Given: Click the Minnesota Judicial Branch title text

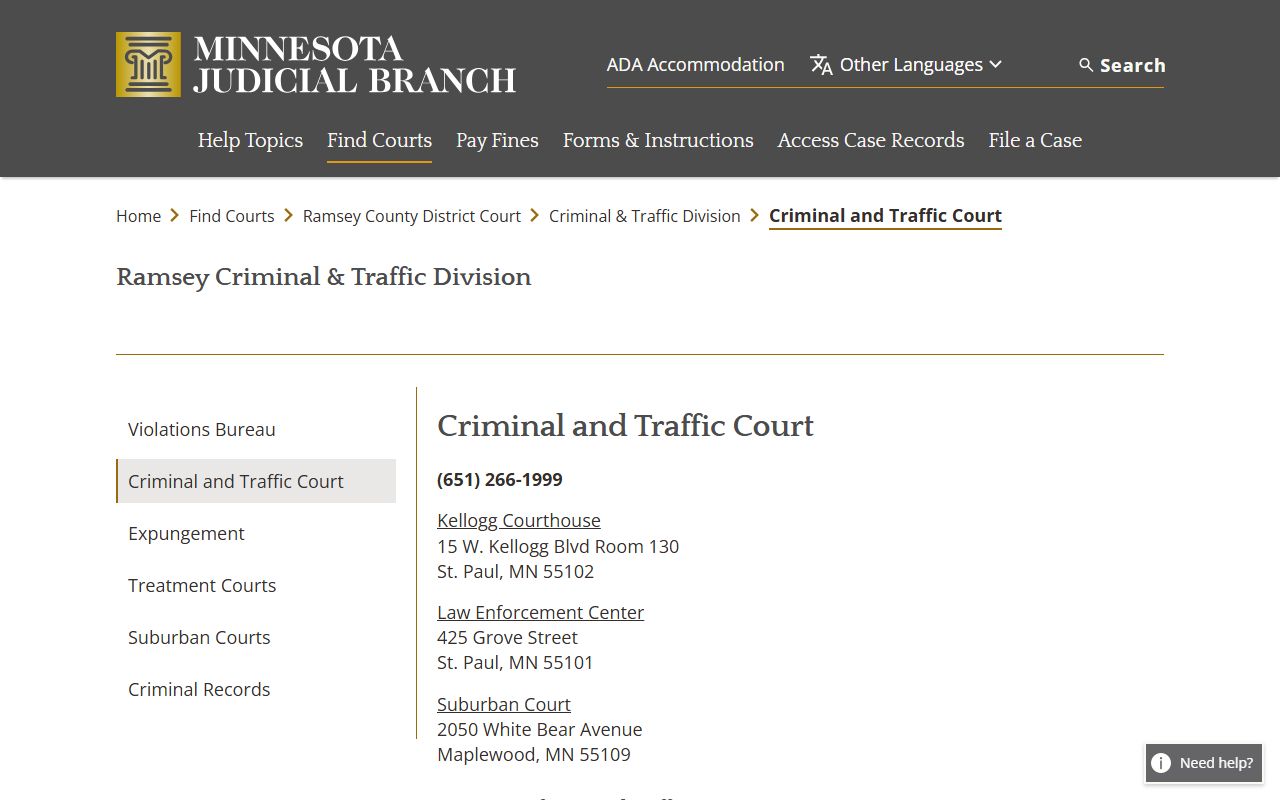Looking at the screenshot, I should 355,64.
